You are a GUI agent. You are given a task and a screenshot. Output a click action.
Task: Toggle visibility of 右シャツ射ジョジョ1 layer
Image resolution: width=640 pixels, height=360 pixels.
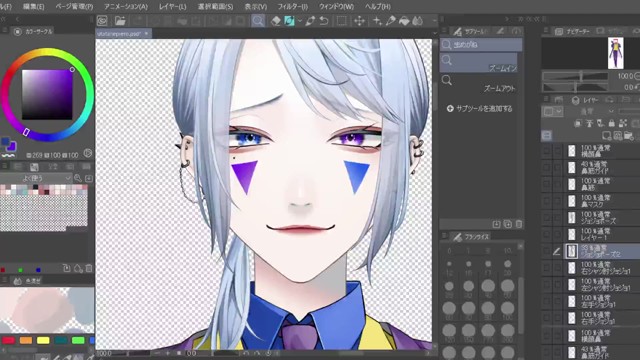pos(546,268)
